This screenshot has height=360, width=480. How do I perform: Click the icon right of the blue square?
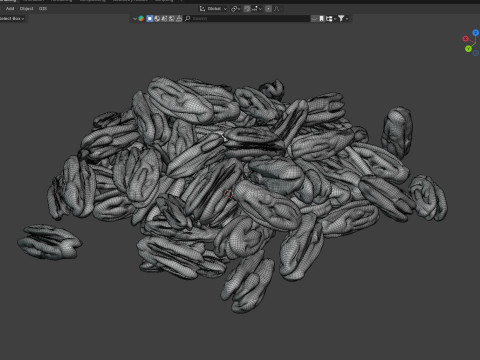[x=157, y=19]
